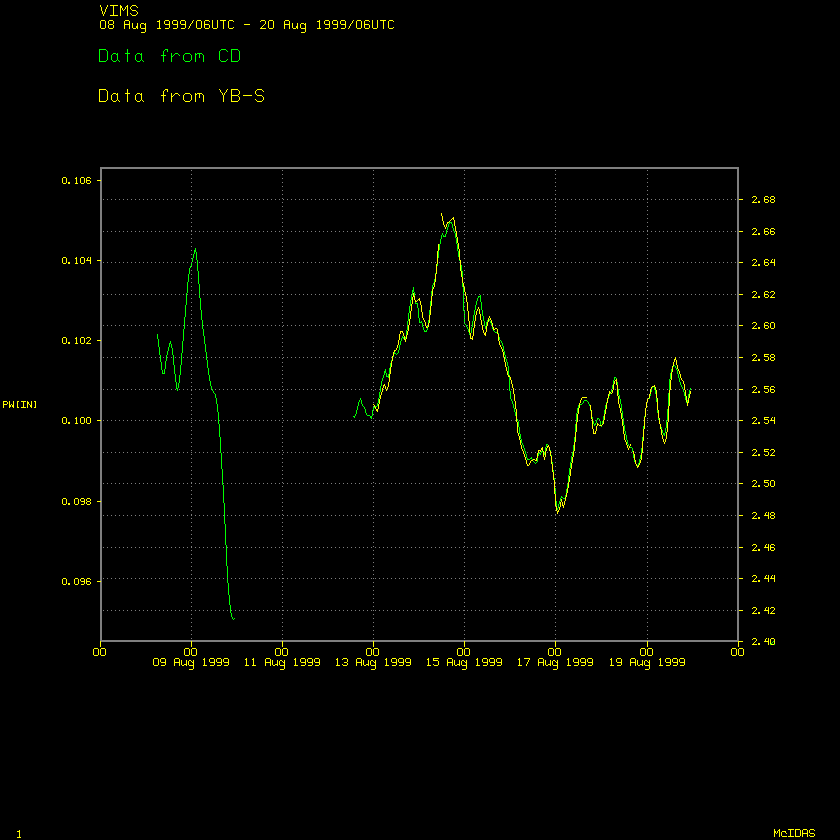This screenshot has width=840, height=840.
Task: Click the 2.40 right axis value
Action: pos(763,642)
